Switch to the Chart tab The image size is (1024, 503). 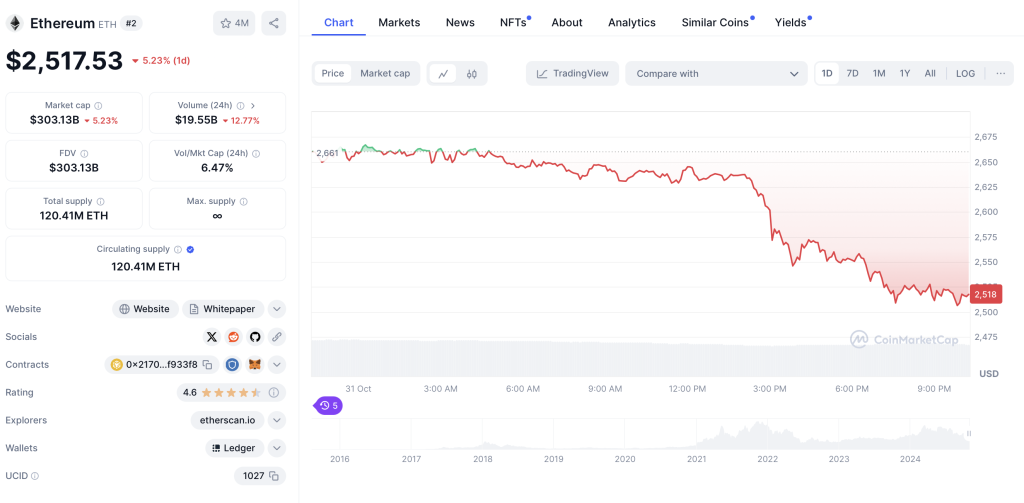[x=339, y=22]
